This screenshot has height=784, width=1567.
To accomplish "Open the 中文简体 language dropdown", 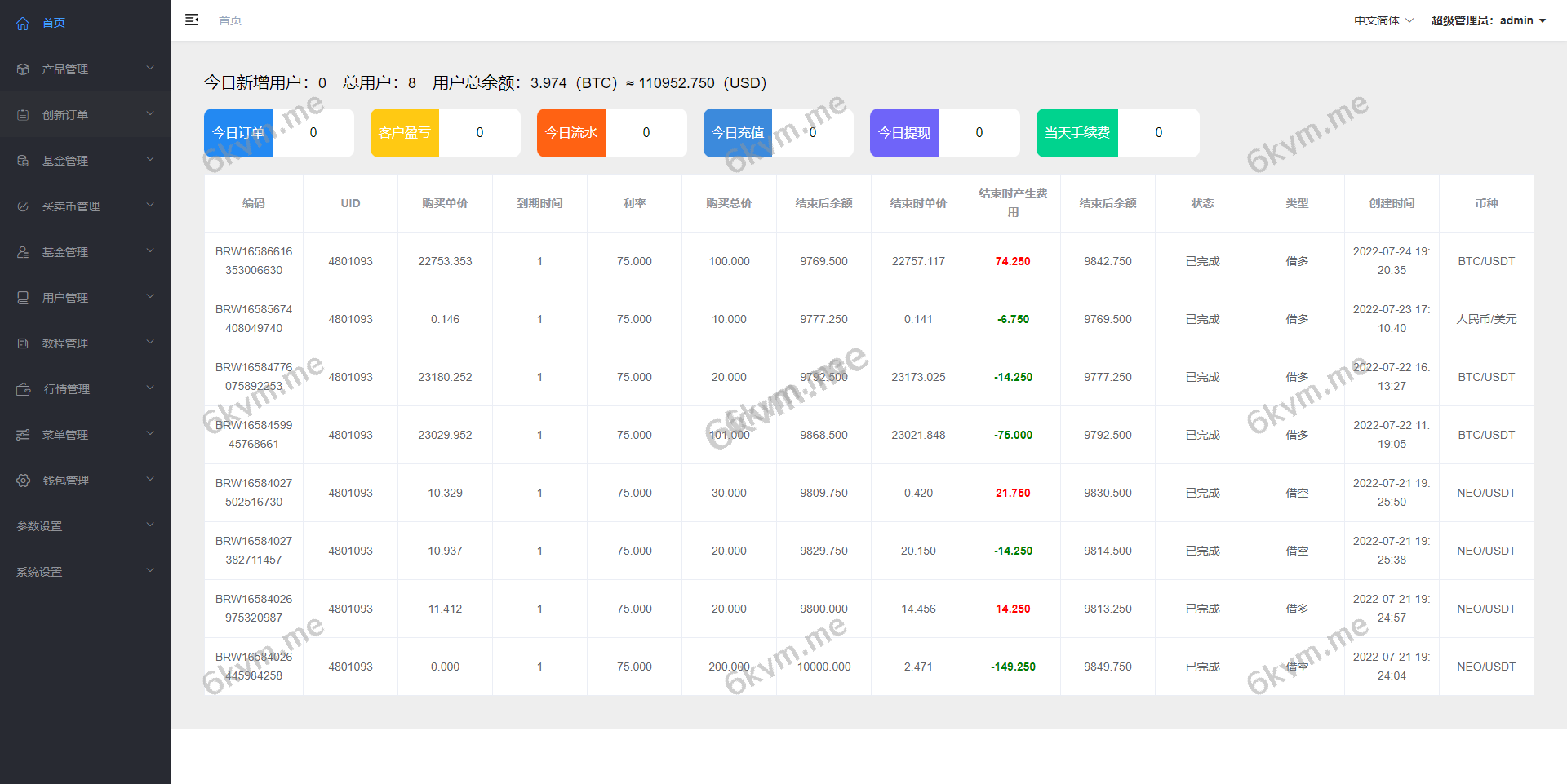I will pyautogui.click(x=1383, y=20).
